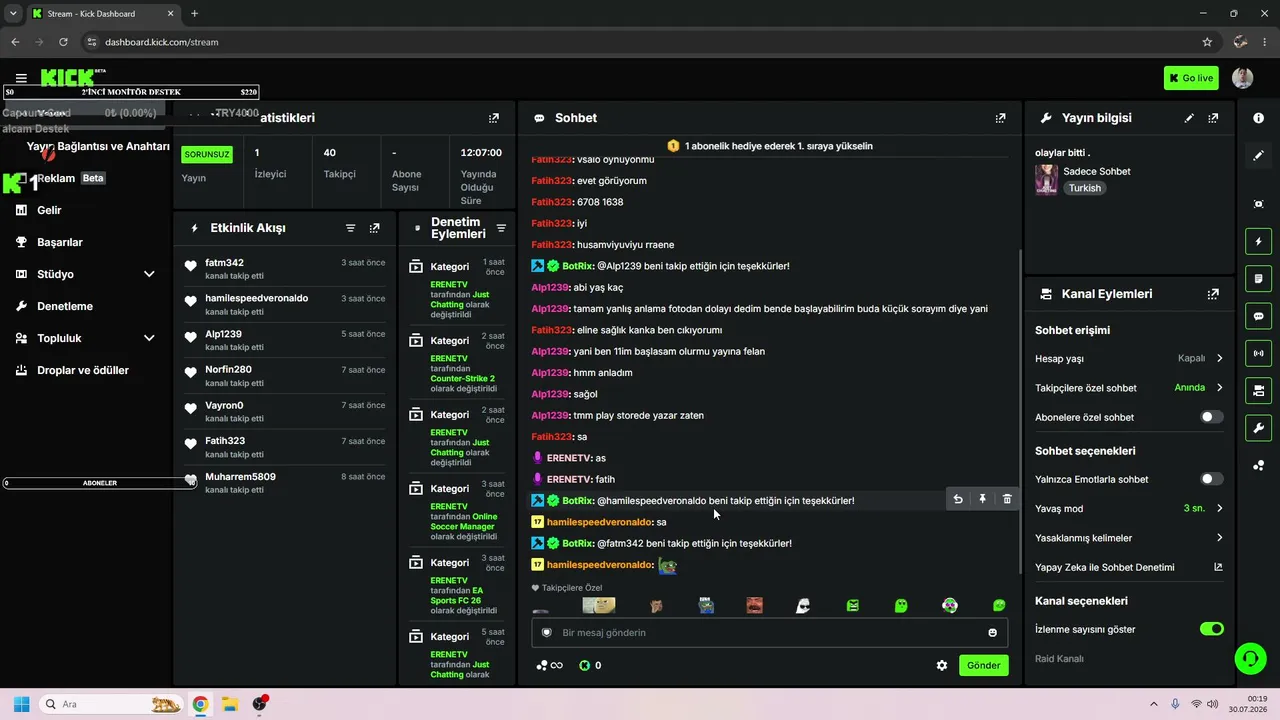Reply to the highlighted BotRix message
Screen dimensions: 1280x720
[x=958, y=499]
